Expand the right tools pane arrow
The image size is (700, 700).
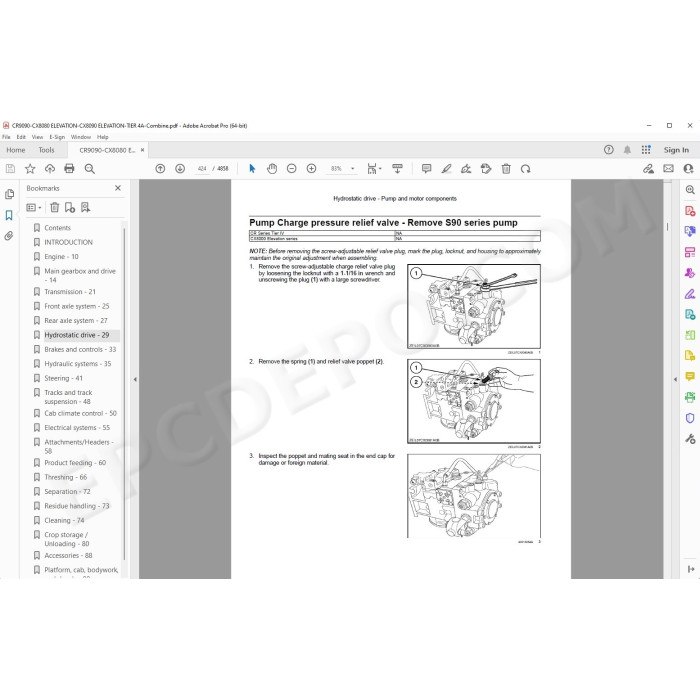click(x=675, y=379)
